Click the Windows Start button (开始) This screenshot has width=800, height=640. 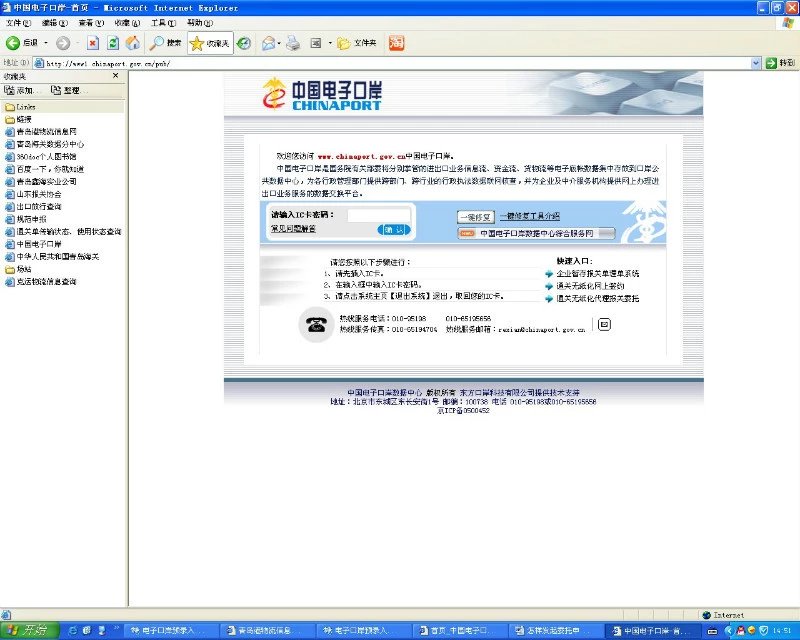29,631
